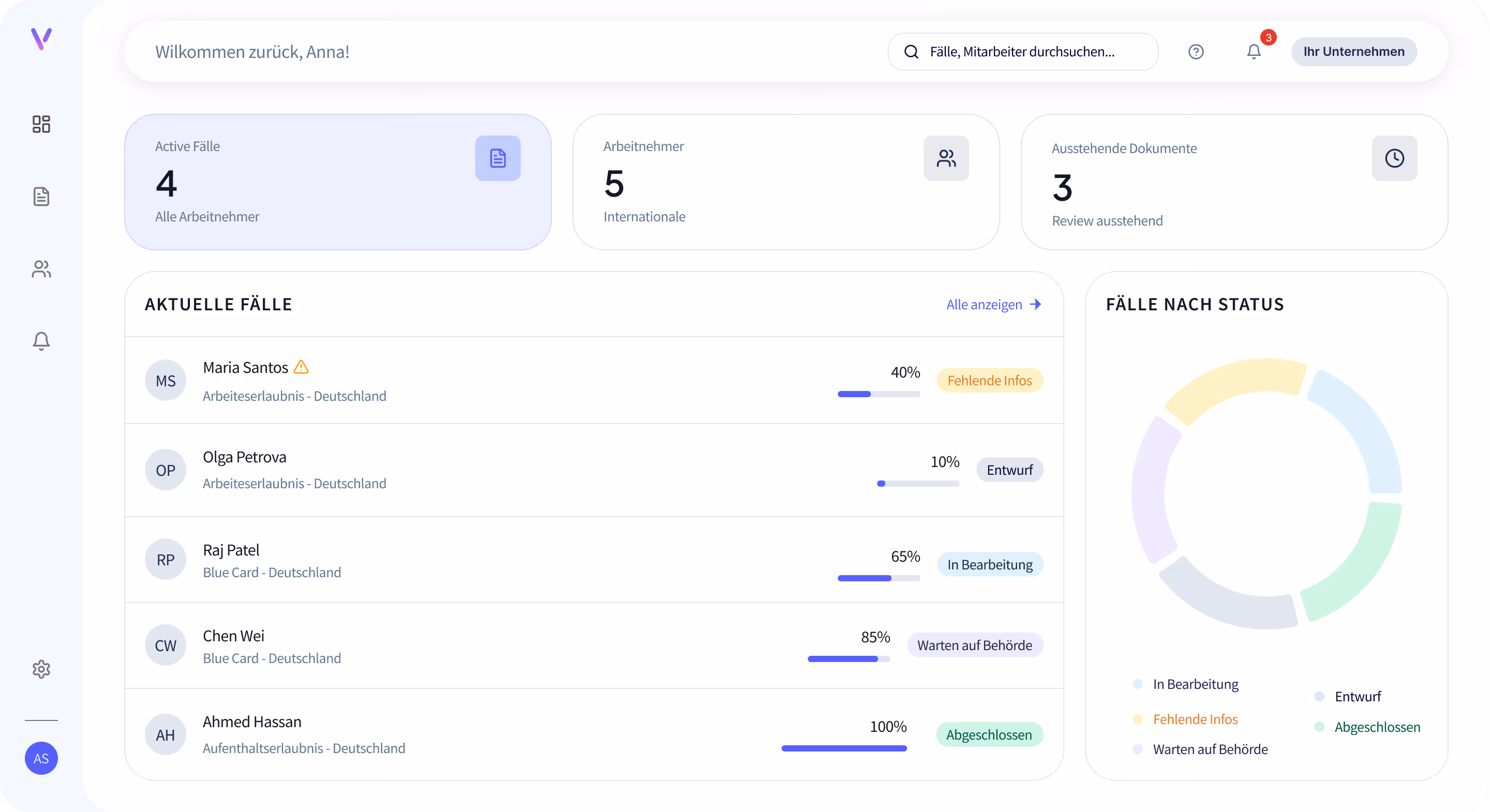Click the Abgeschlossen badge for Ahmed Hassan

click(x=989, y=734)
